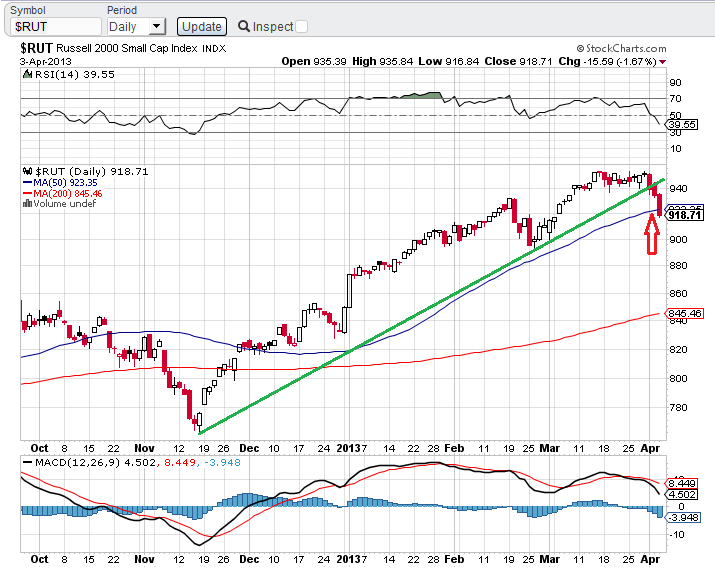Click the 3-Apr-2013 date label
This screenshot has height=575, width=715.
click(x=46, y=62)
